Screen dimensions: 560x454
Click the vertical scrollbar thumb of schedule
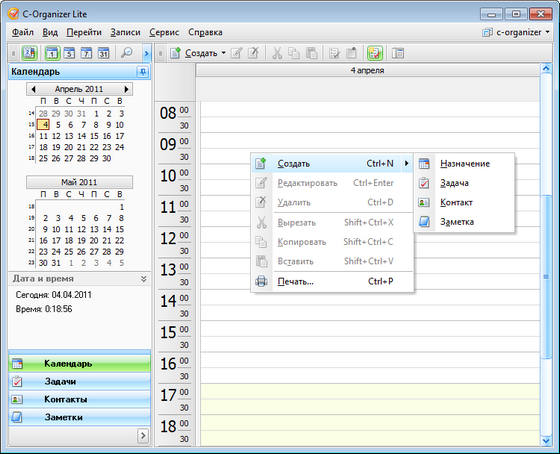546,277
